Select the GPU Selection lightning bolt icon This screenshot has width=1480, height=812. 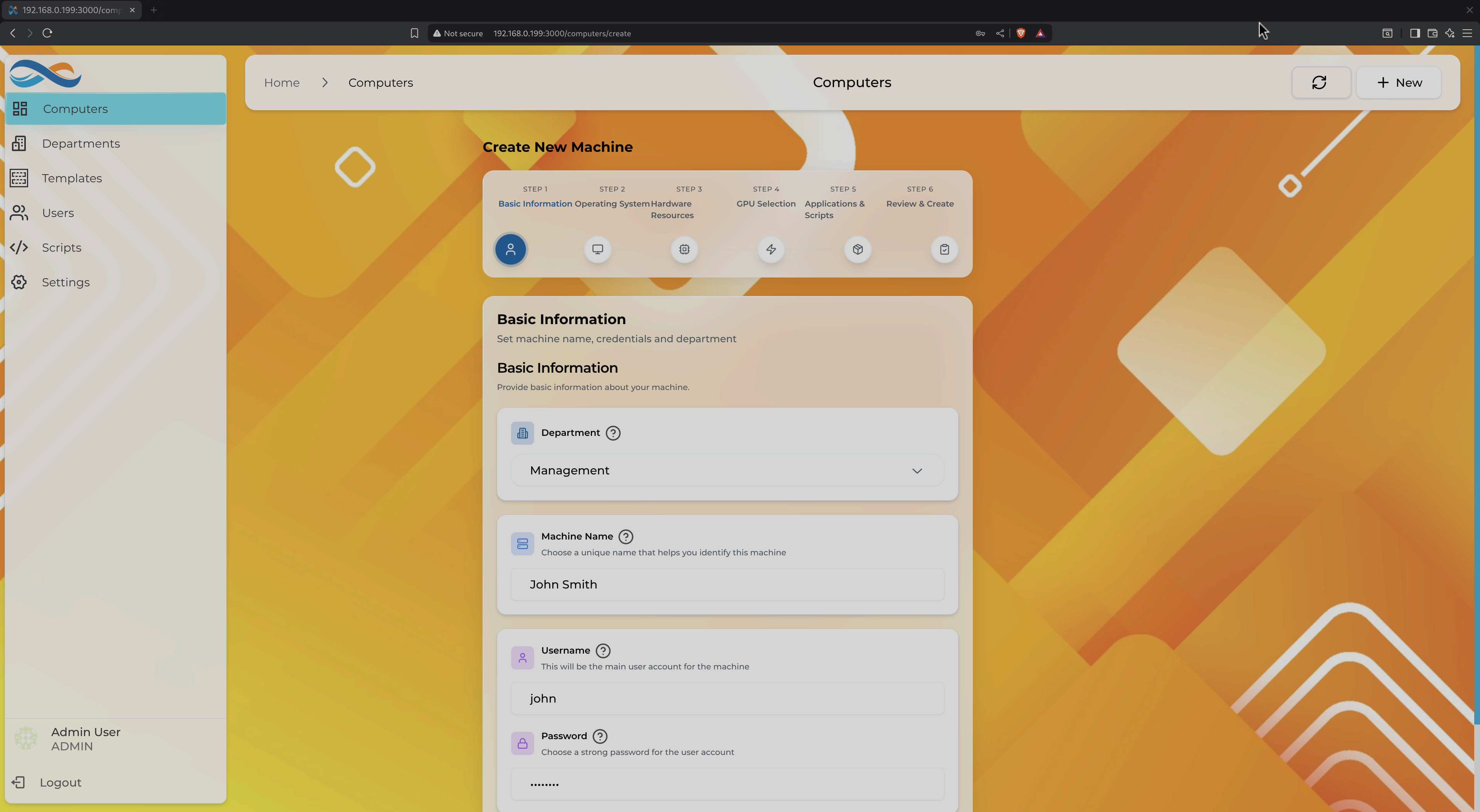(x=770, y=249)
